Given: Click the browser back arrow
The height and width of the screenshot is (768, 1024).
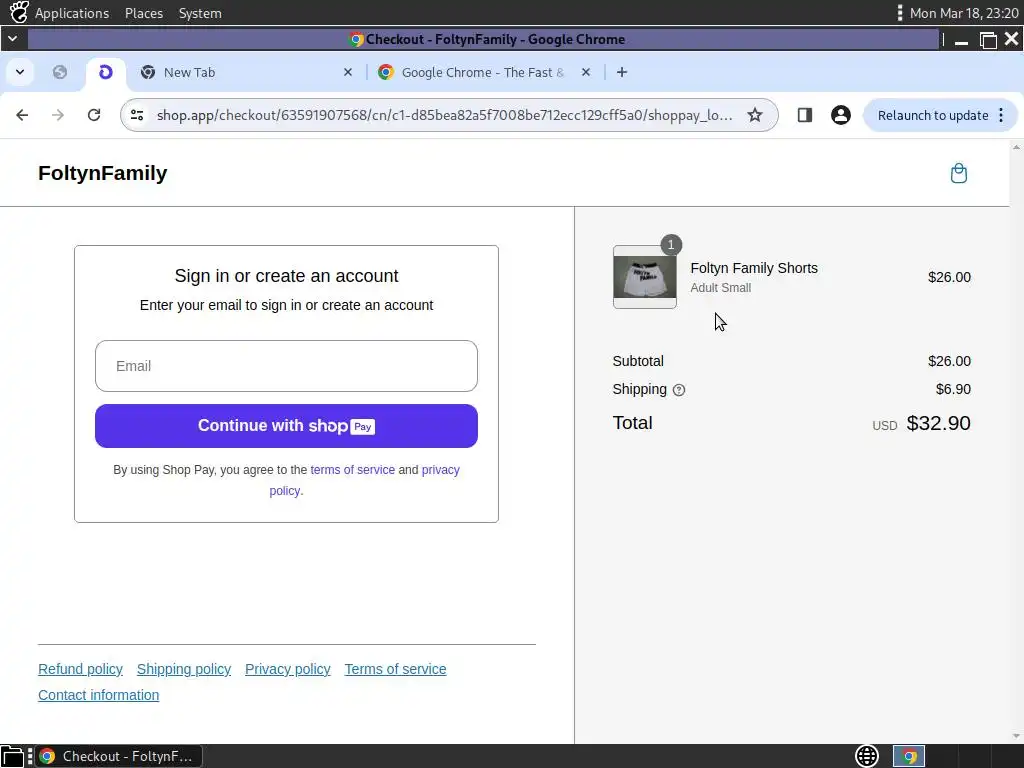Looking at the screenshot, I should tap(22, 115).
